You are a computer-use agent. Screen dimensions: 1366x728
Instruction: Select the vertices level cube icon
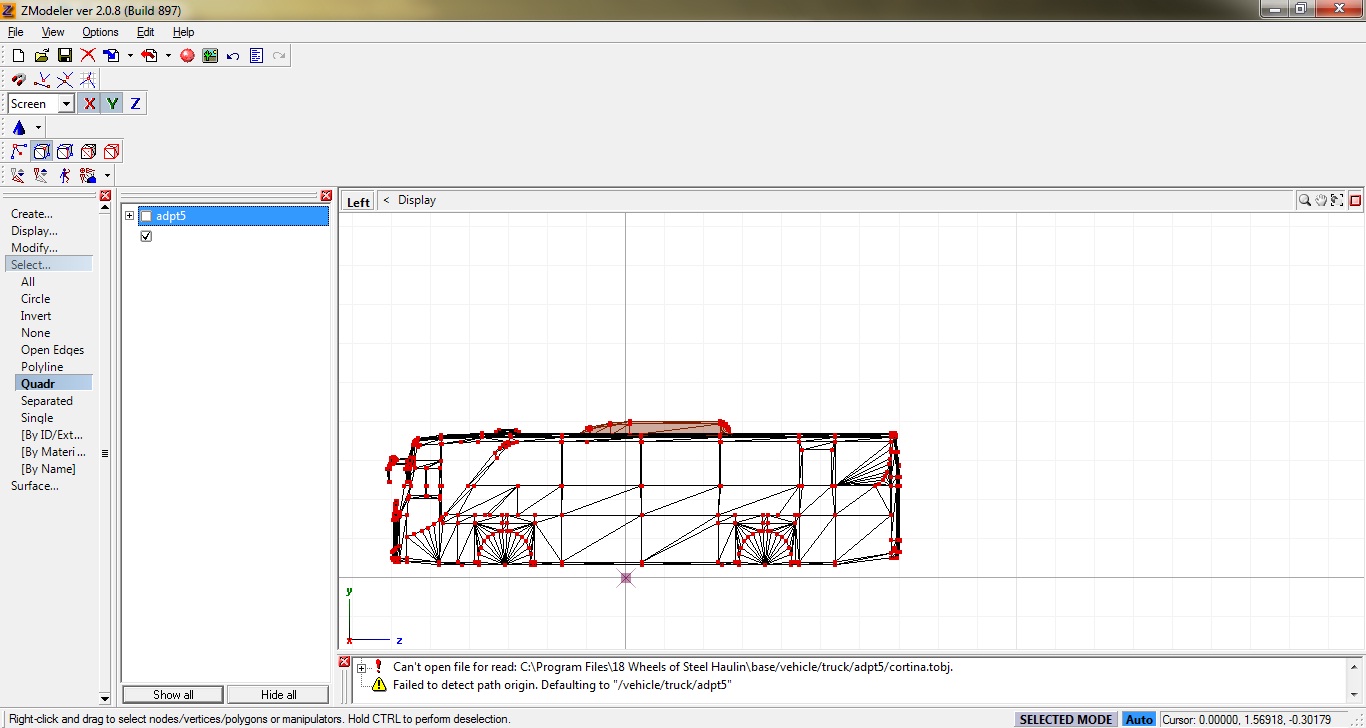pyautogui.click(x=41, y=151)
